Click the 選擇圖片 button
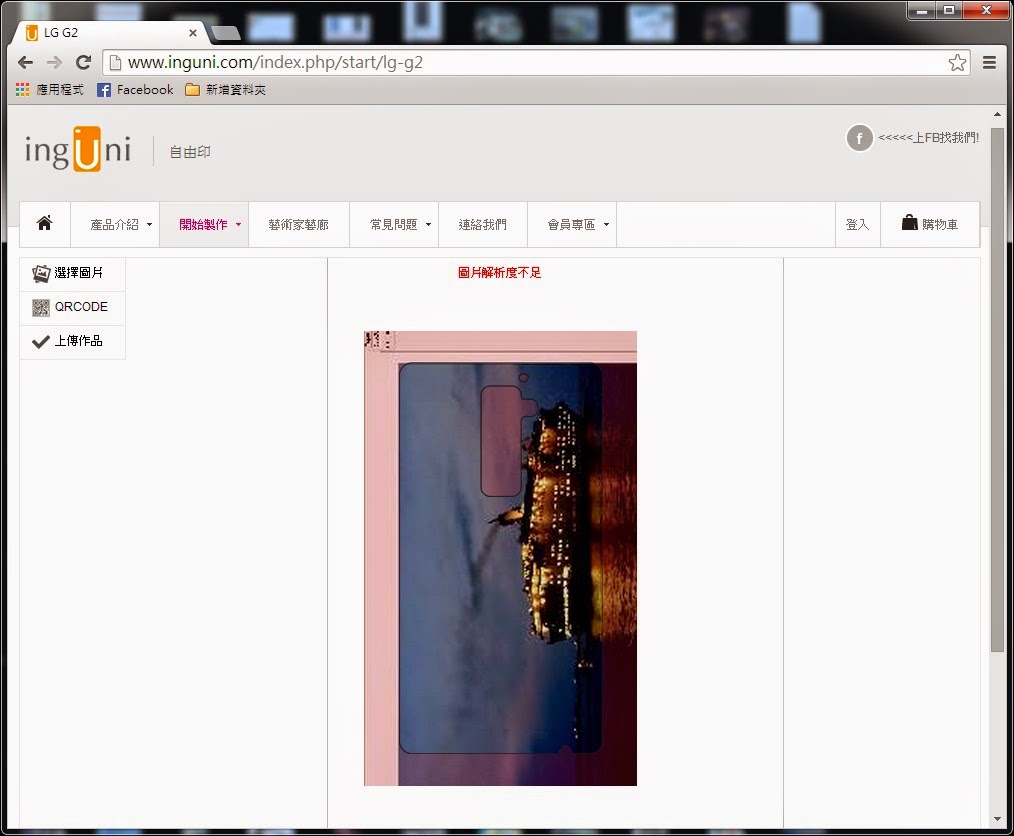1014x836 pixels. click(72, 273)
